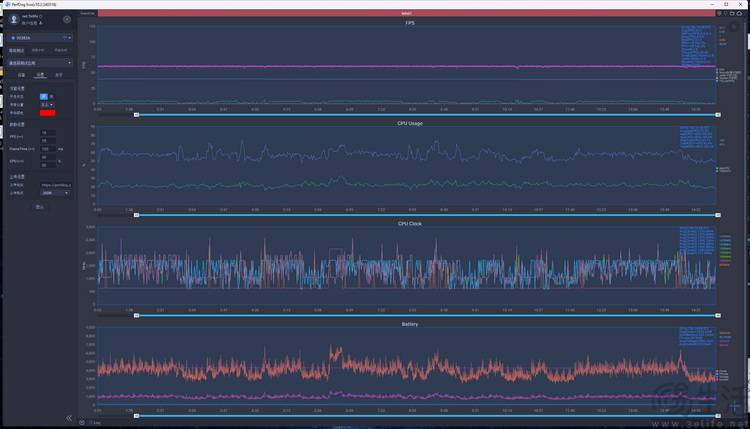Click the FPS chart title

410,23
